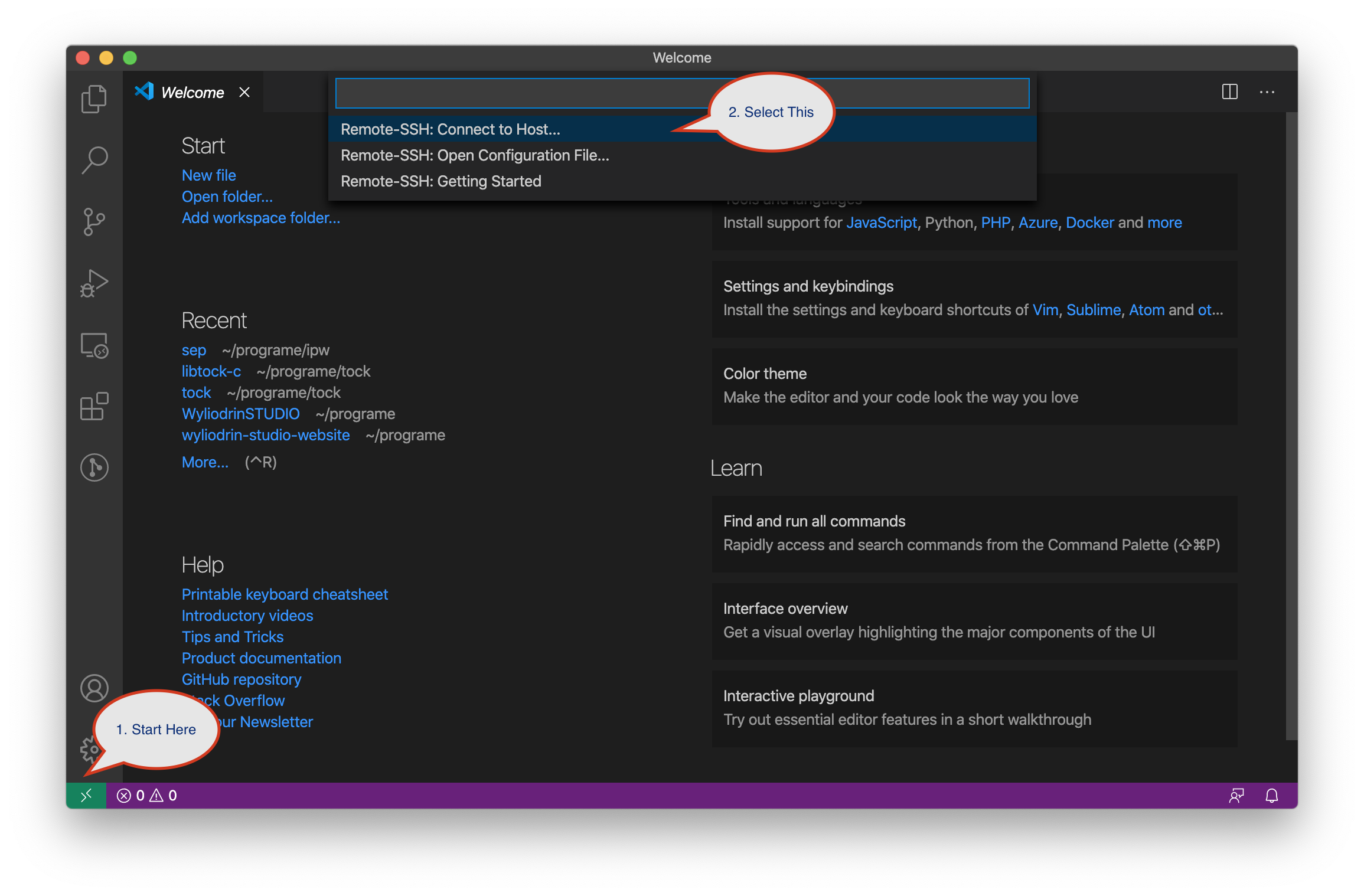Select Remote-SSH: Connect to Host command
1364x896 pixels.
451,129
